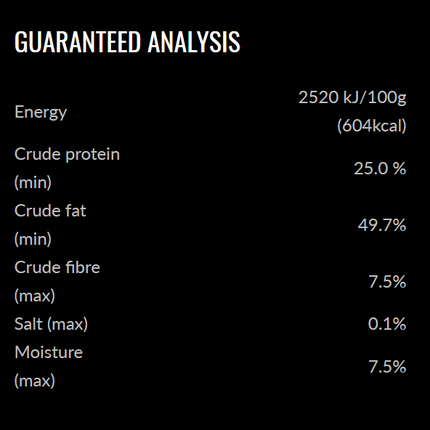Select the Crude protein label
The width and height of the screenshot is (430, 430).
click(x=67, y=155)
